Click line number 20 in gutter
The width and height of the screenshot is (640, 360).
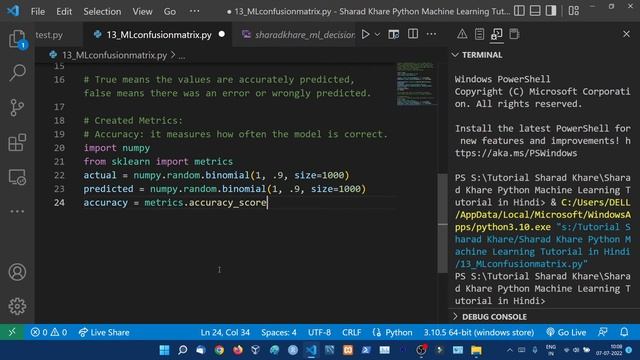(59, 148)
